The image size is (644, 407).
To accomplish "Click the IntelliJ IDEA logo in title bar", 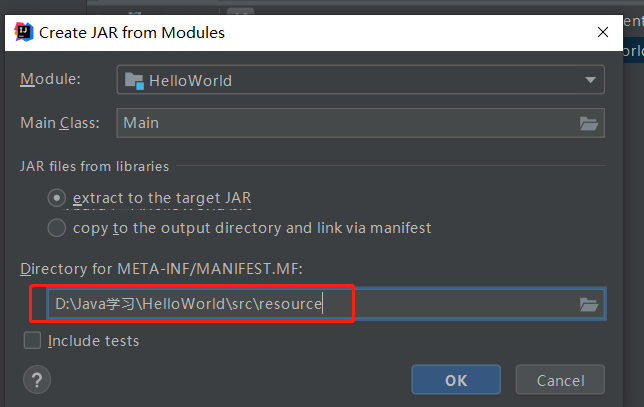I will [x=23, y=32].
